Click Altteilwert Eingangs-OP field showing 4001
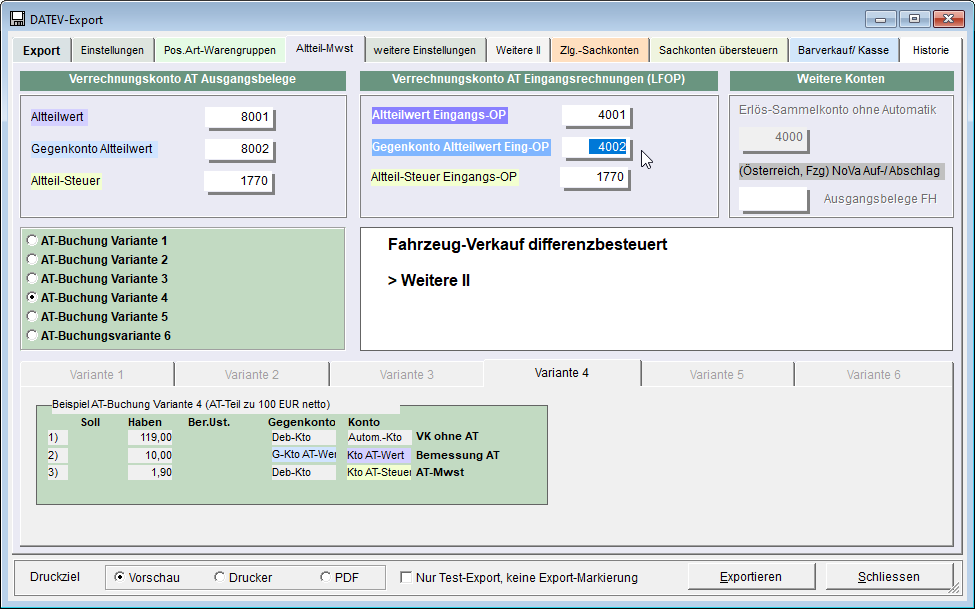The height and width of the screenshot is (609, 975). tap(596, 115)
